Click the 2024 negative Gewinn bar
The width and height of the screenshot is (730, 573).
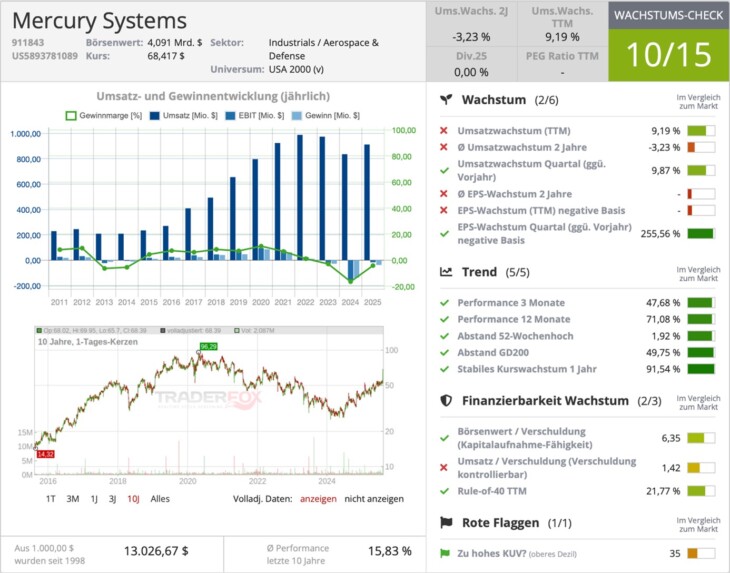(356, 270)
